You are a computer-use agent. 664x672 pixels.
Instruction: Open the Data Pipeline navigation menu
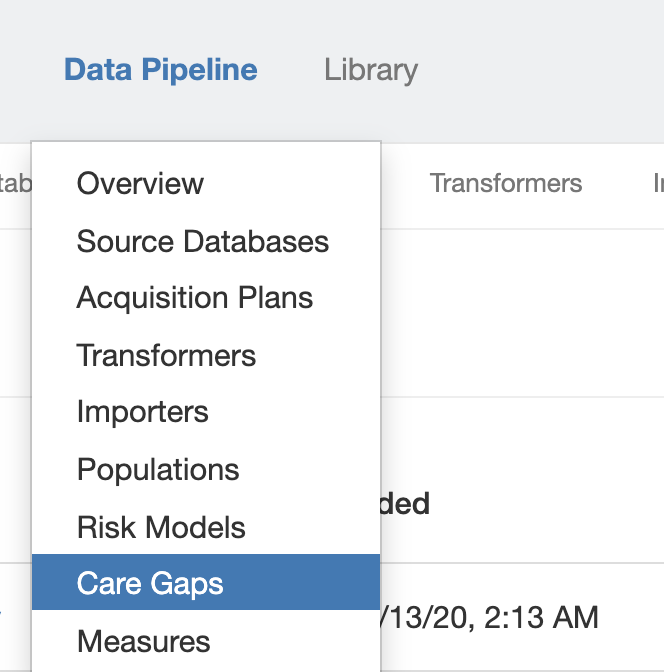point(160,70)
